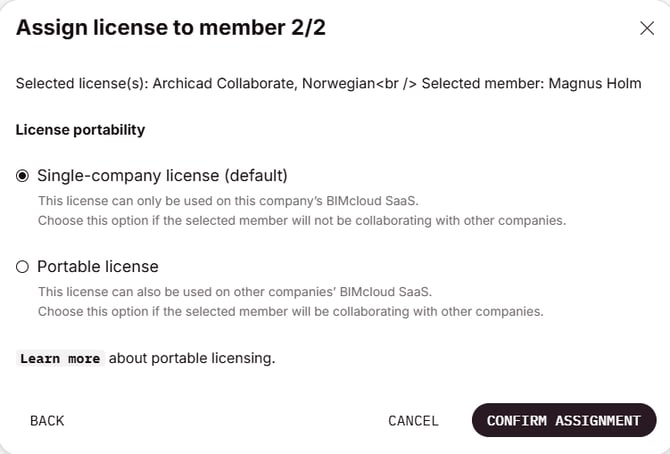Click the 'Single-company license (default)' label
670x454 pixels.
point(162,176)
